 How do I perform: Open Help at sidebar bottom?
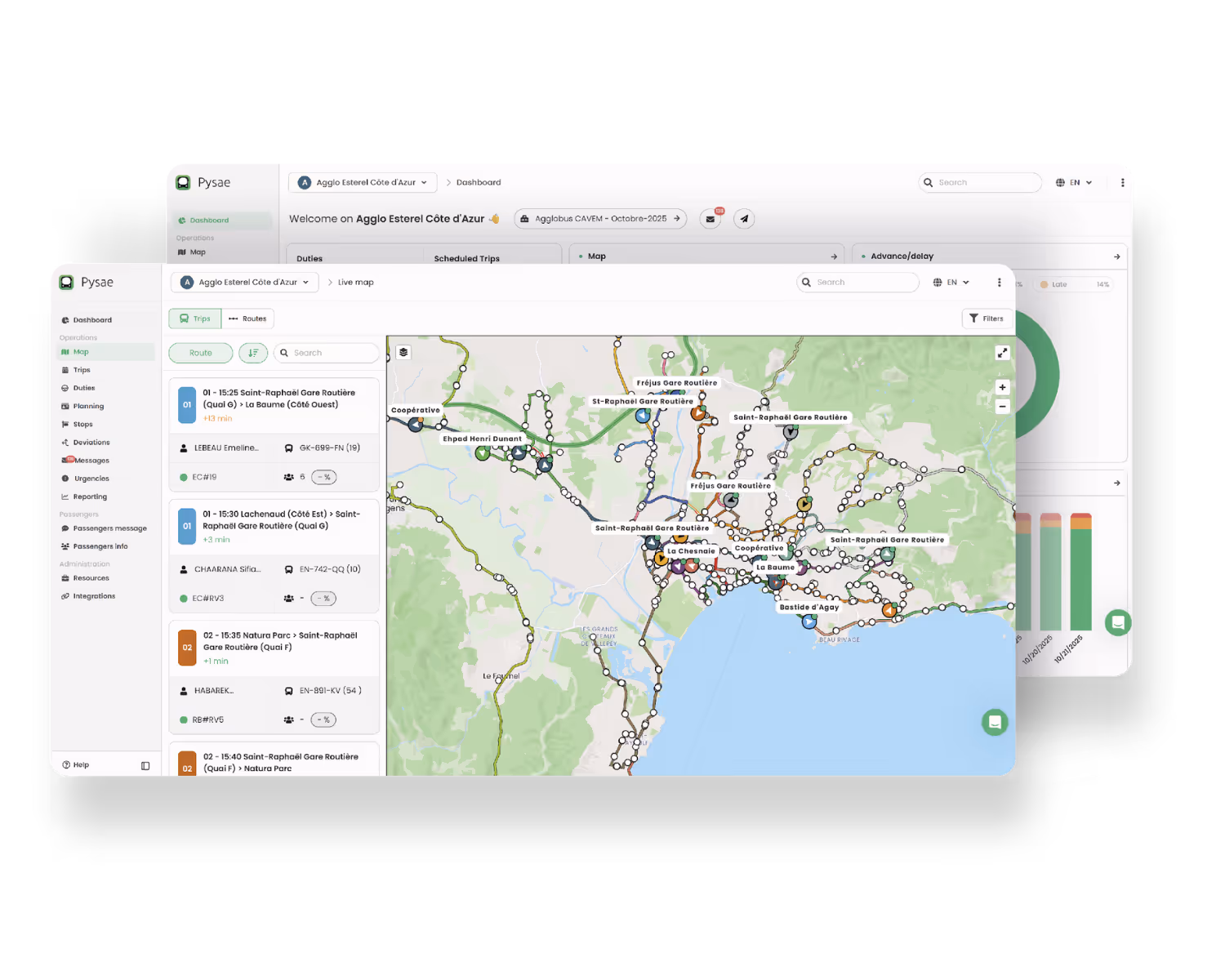coord(76,765)
